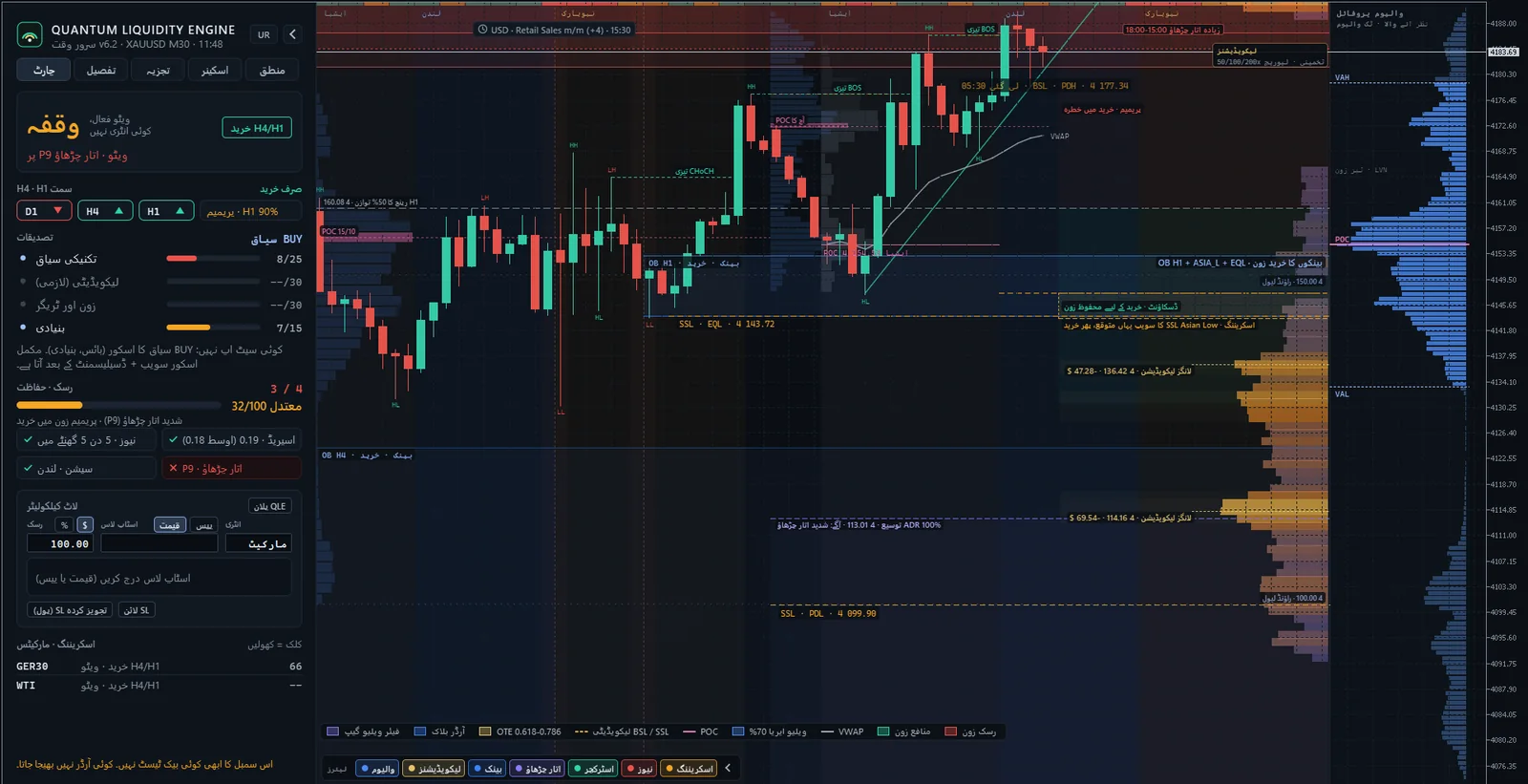Select the منطق tab

(x=272, y=70)
